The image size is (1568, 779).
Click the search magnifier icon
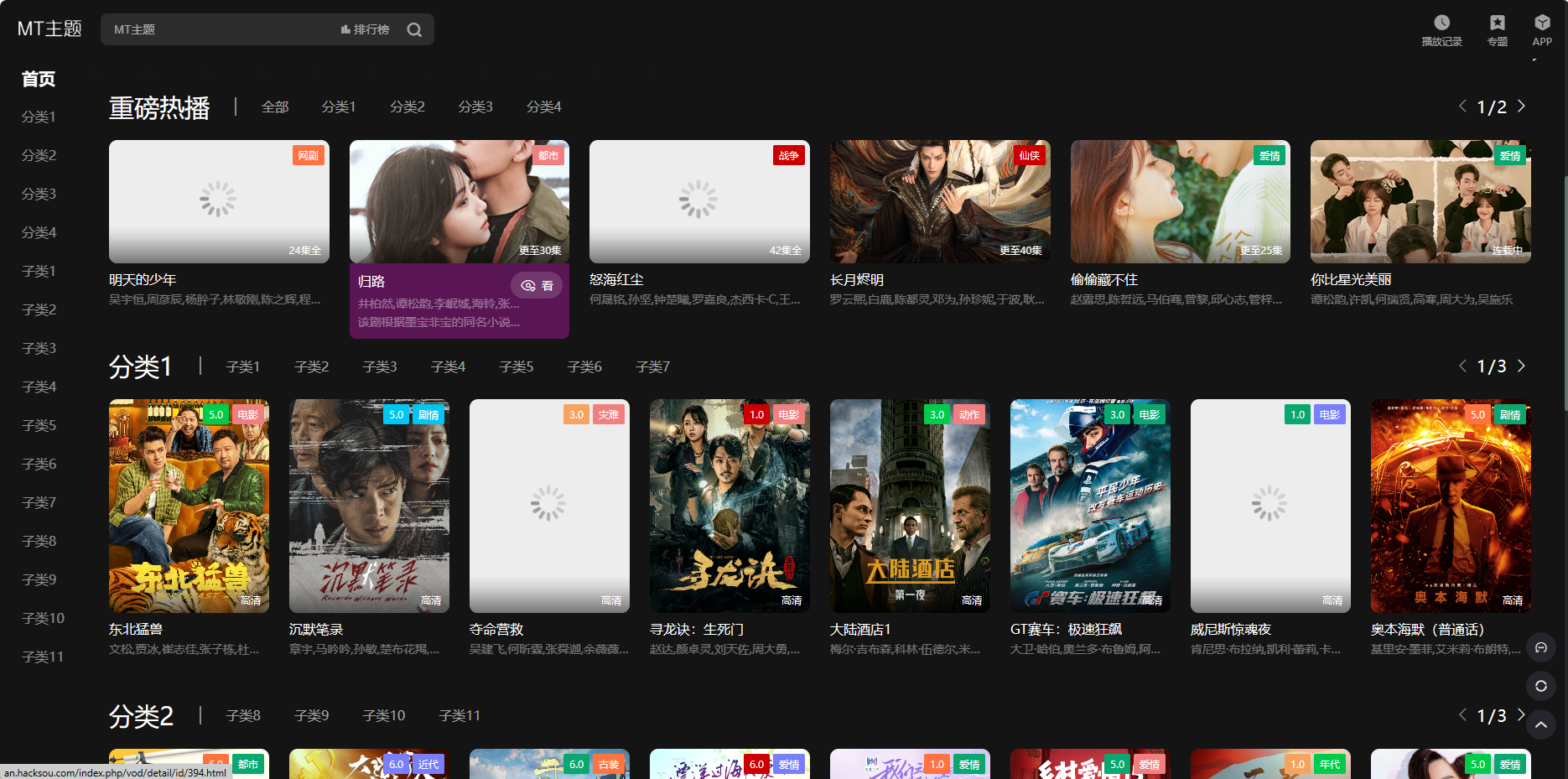click(414, 29)
